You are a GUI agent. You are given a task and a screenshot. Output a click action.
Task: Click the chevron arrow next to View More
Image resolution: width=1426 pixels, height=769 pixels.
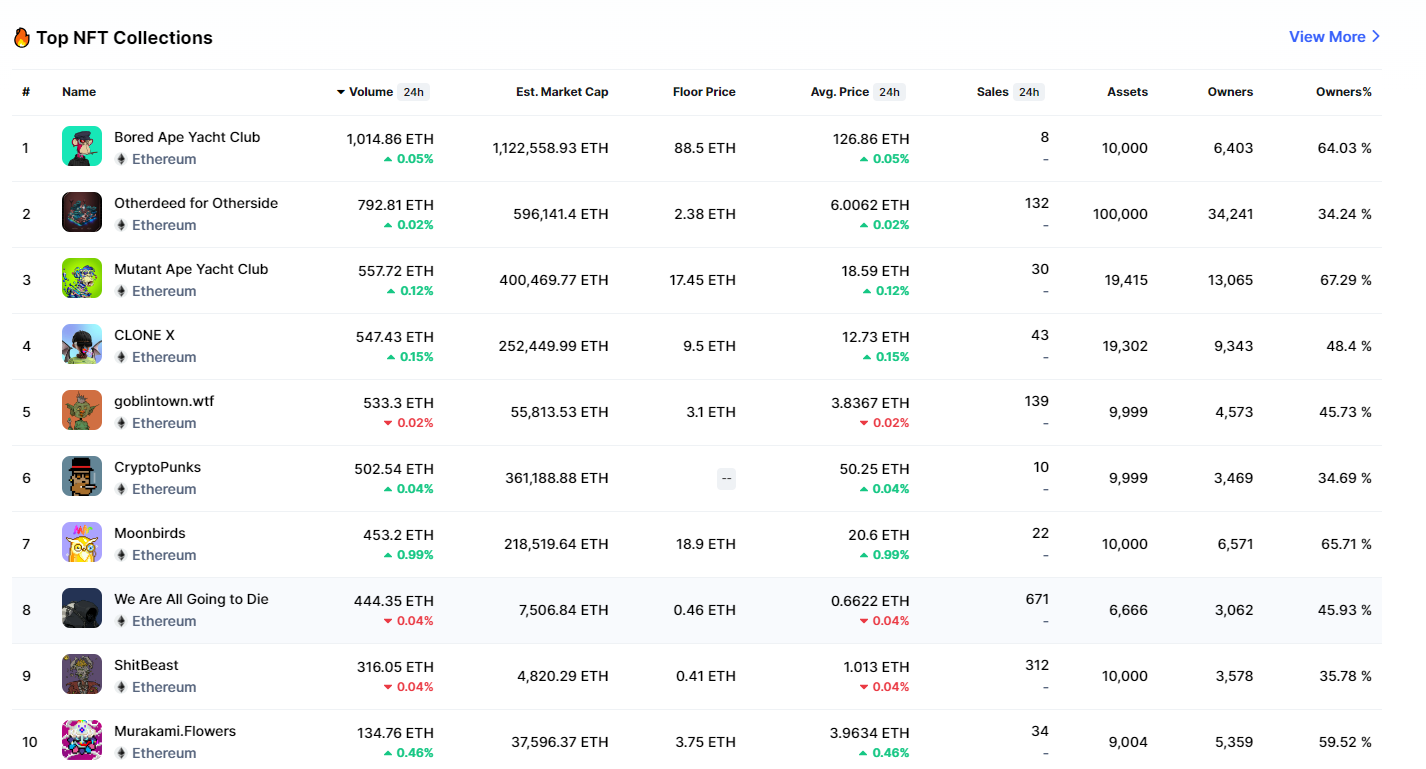1376,36
